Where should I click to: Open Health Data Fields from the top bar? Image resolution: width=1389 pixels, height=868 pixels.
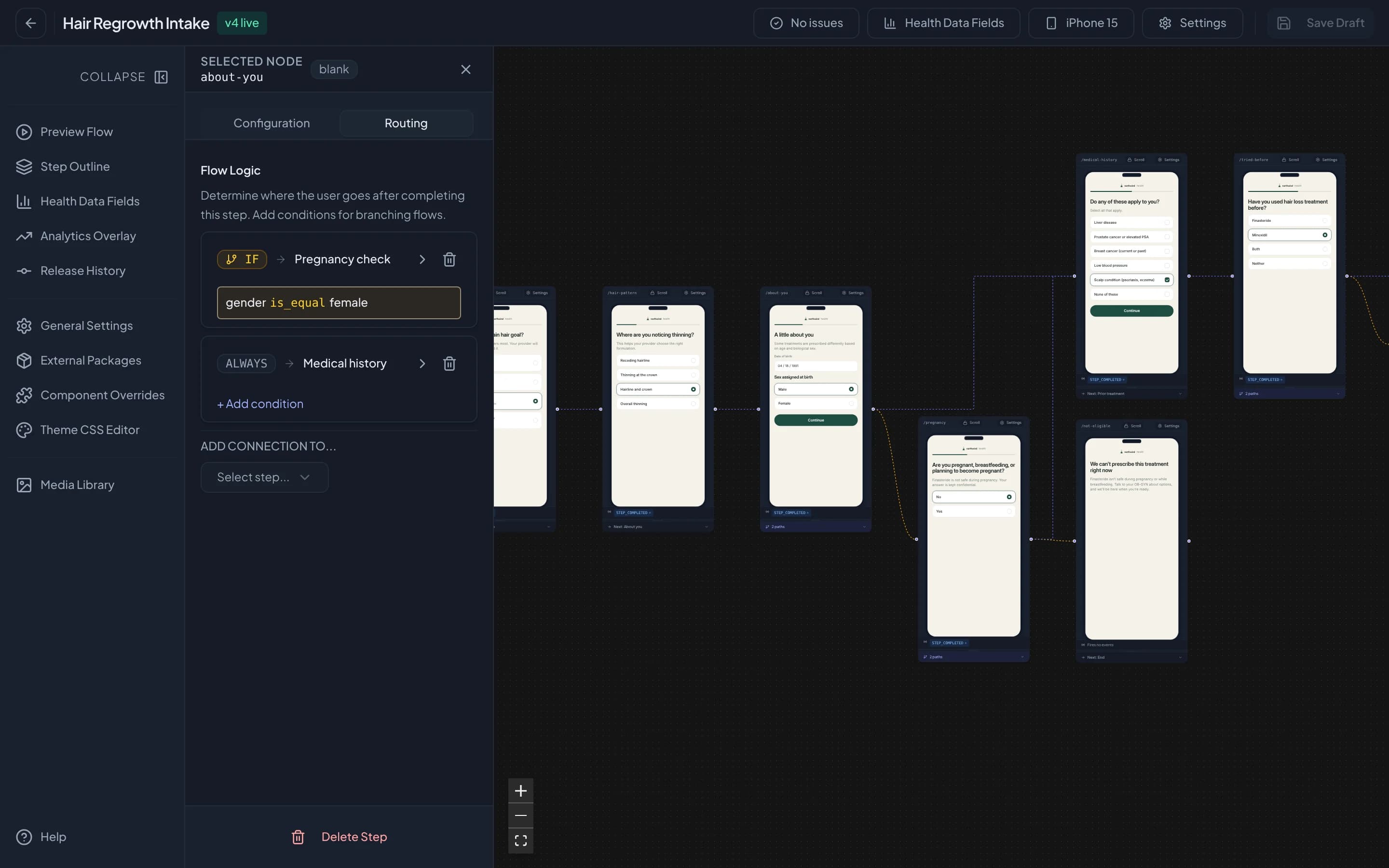[x=943, y=23]
